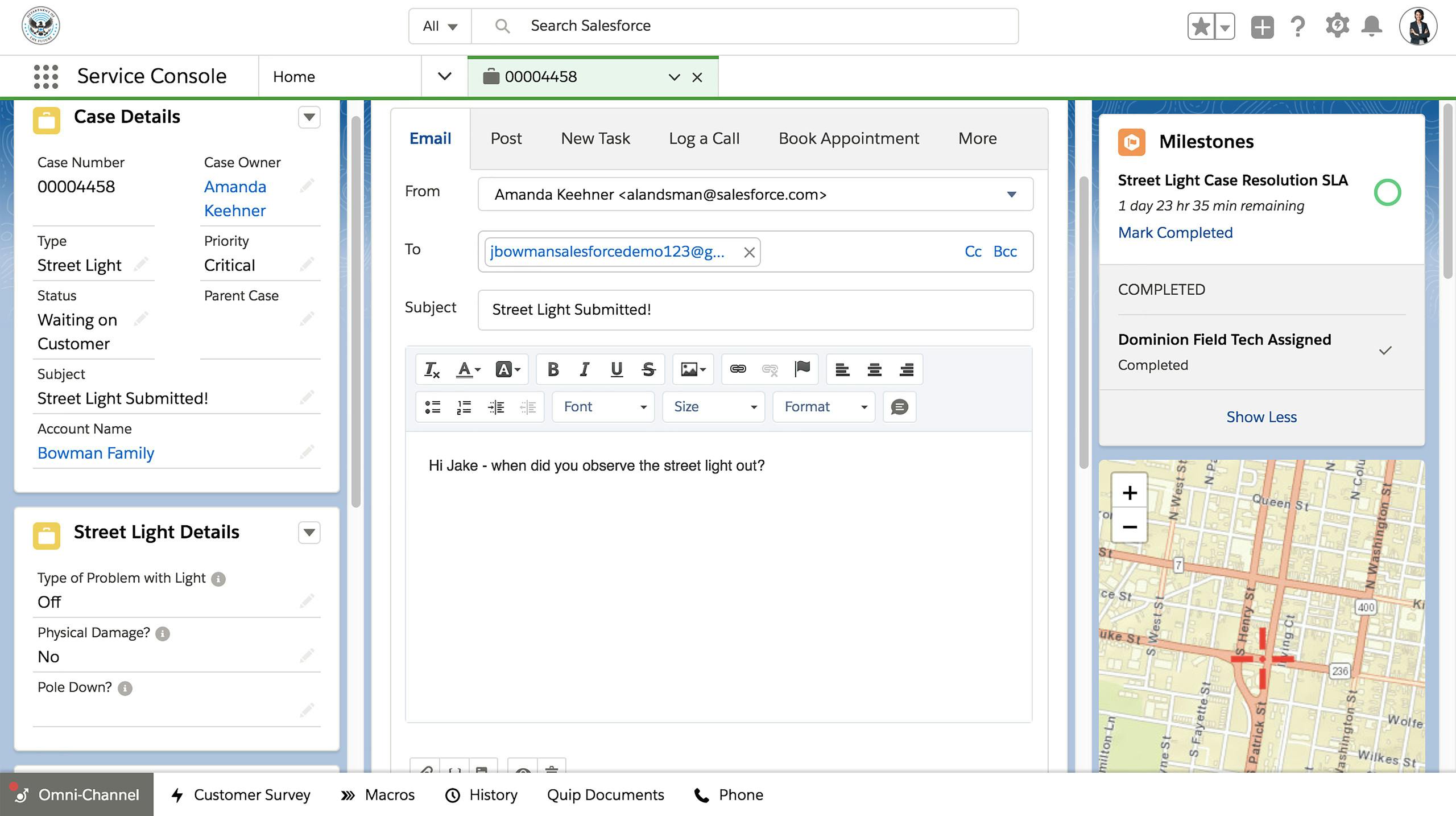The height and width of the screenshot is (816, 1456).
Task: Click the Amanda Keehner owner link
Action: click(x=235, y=199)
